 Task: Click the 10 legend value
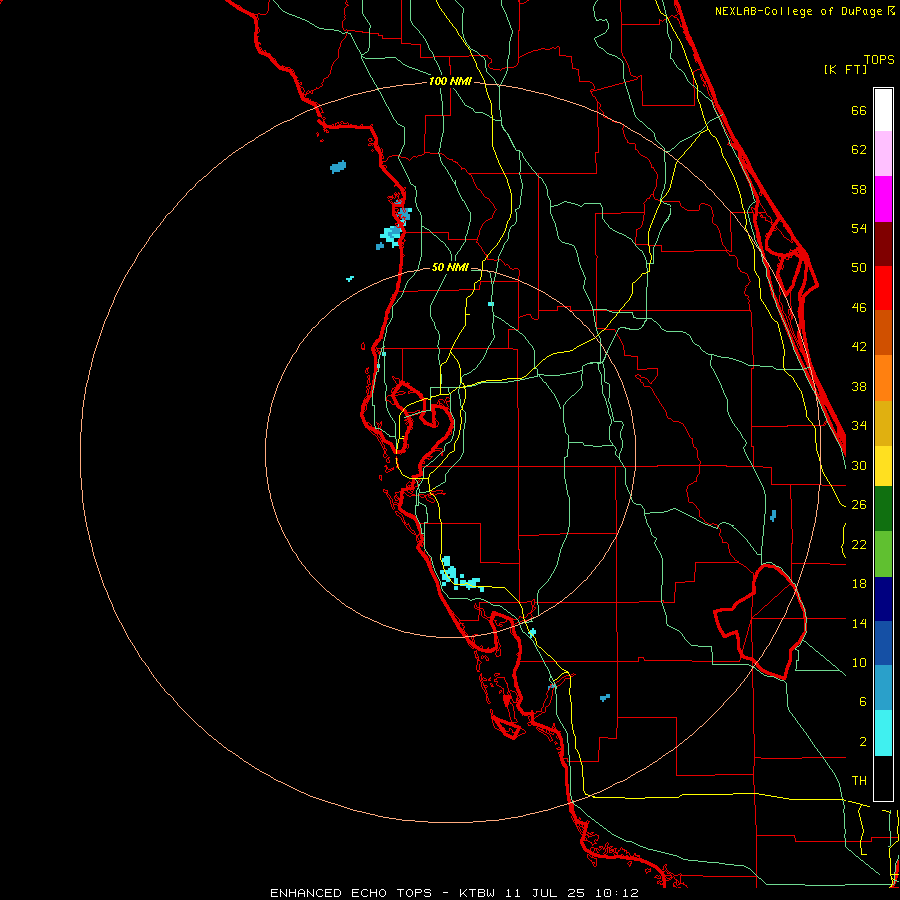pos(859,662)
